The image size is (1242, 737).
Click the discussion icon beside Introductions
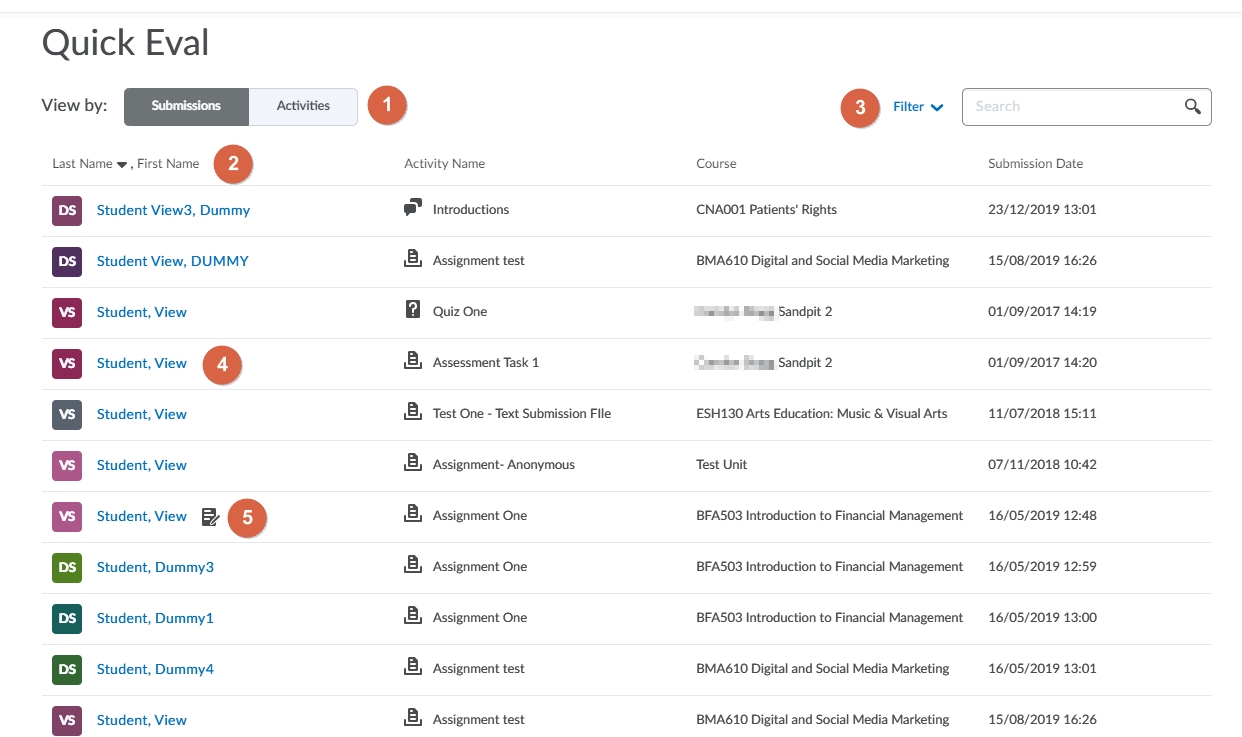tap(412, 208)
